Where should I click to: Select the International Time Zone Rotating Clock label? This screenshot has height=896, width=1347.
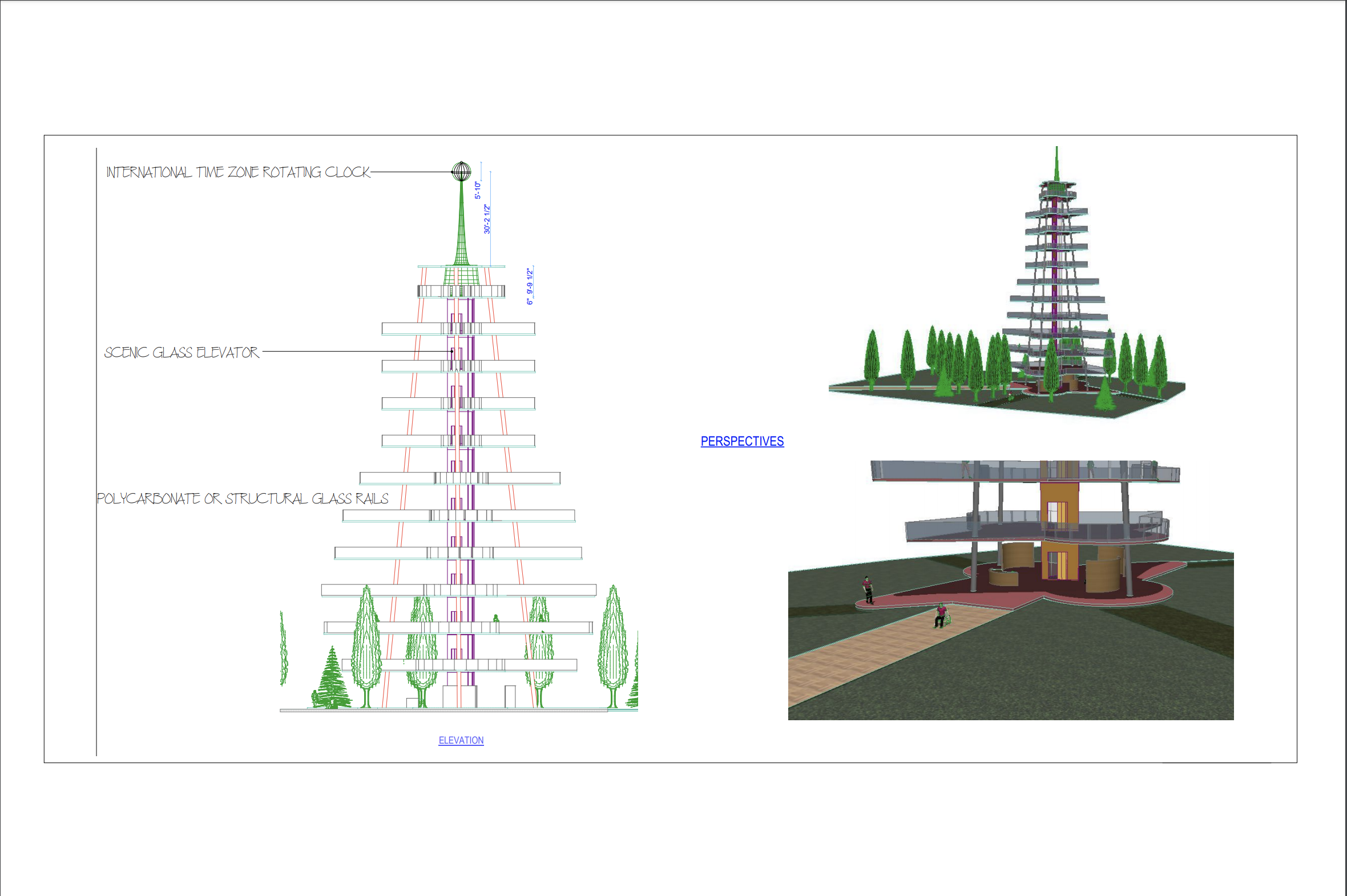tap(239, 172)
